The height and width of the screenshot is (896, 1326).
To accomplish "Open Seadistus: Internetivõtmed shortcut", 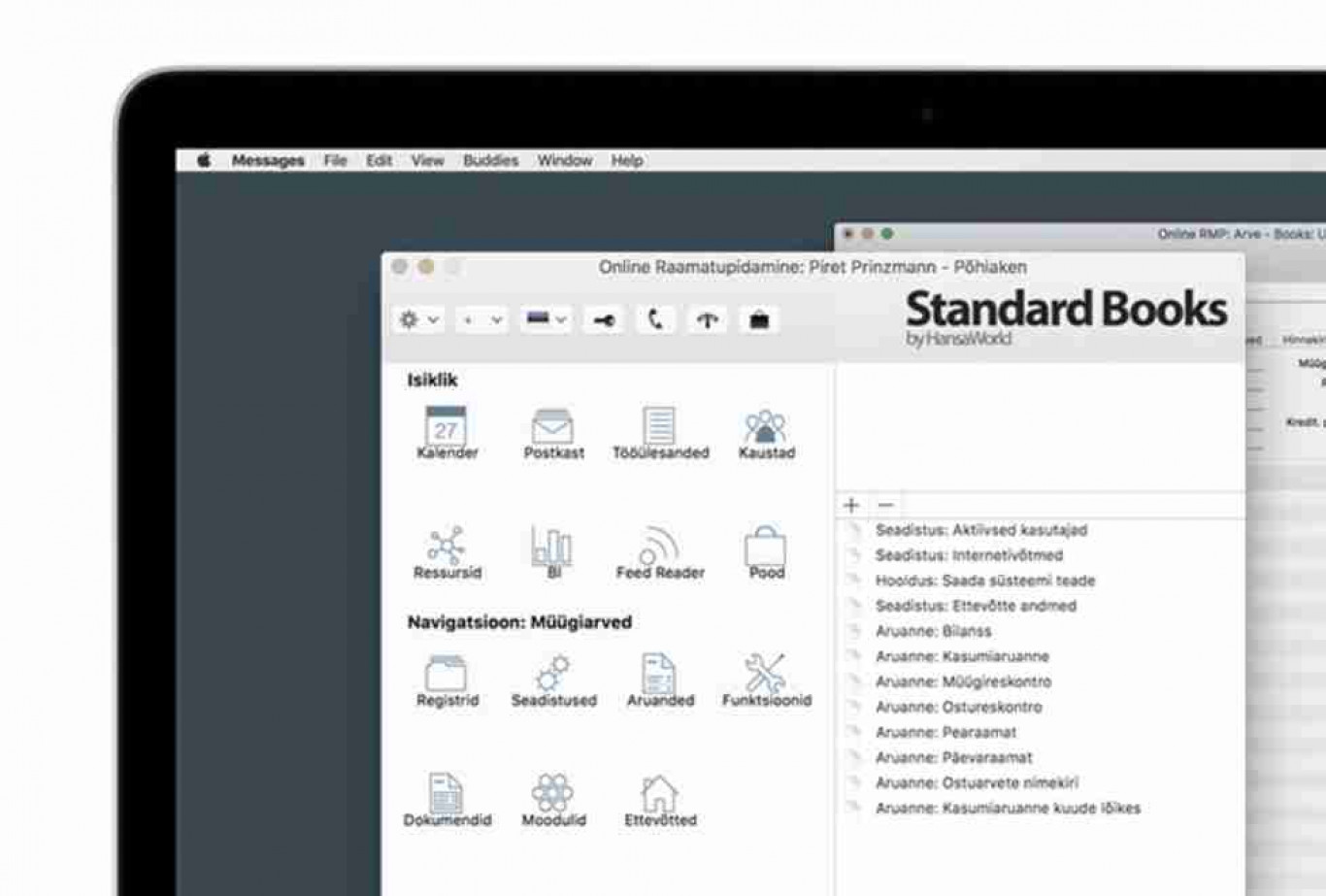I will (x=969, y=555).
